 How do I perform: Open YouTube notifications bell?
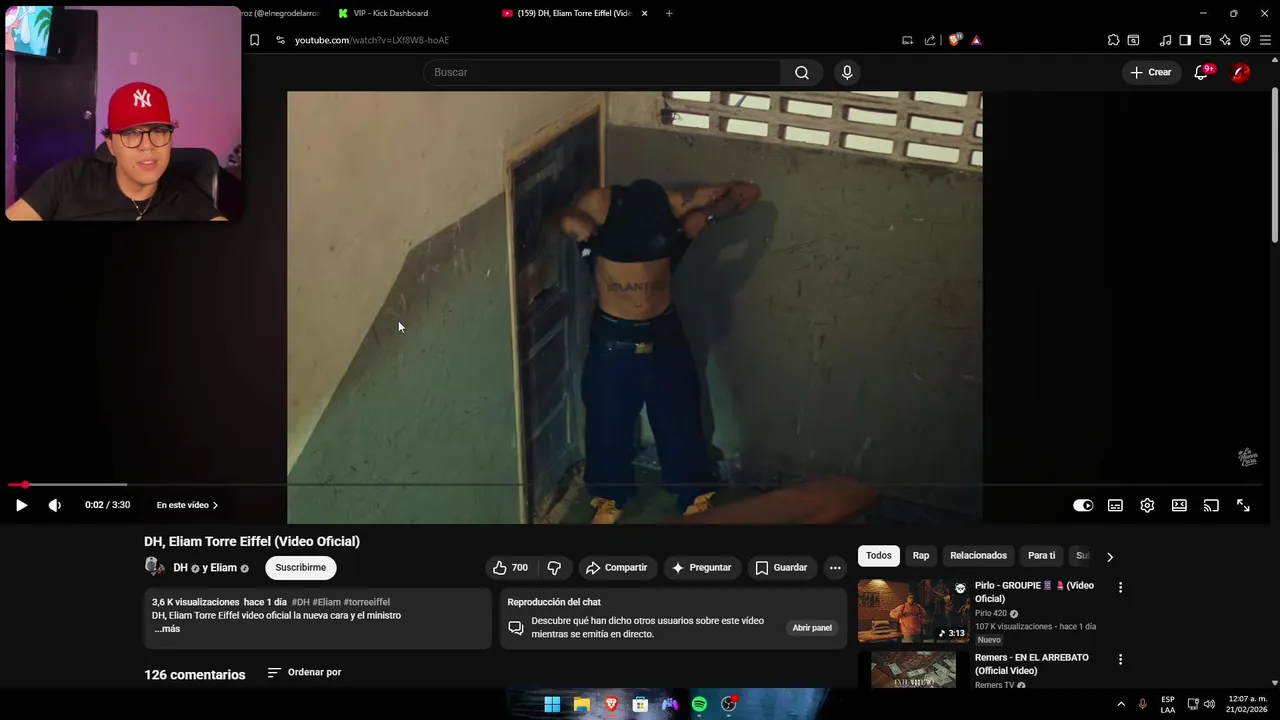click(x=1202, y=72)
